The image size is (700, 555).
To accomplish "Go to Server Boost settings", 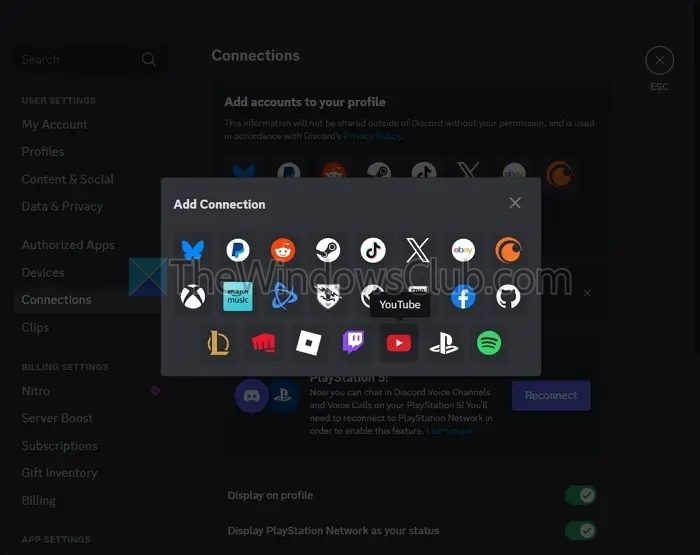I will point(57,418).
